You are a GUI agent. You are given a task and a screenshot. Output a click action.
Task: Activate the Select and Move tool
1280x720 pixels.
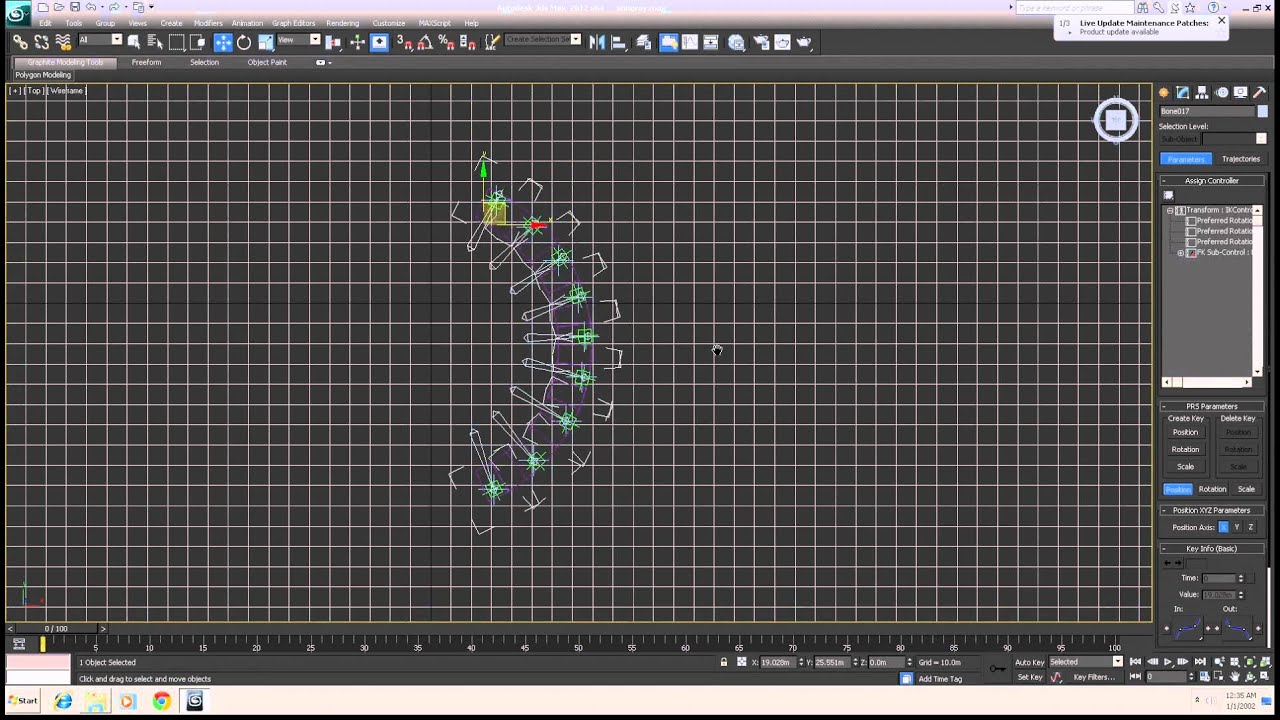point(223,42)
